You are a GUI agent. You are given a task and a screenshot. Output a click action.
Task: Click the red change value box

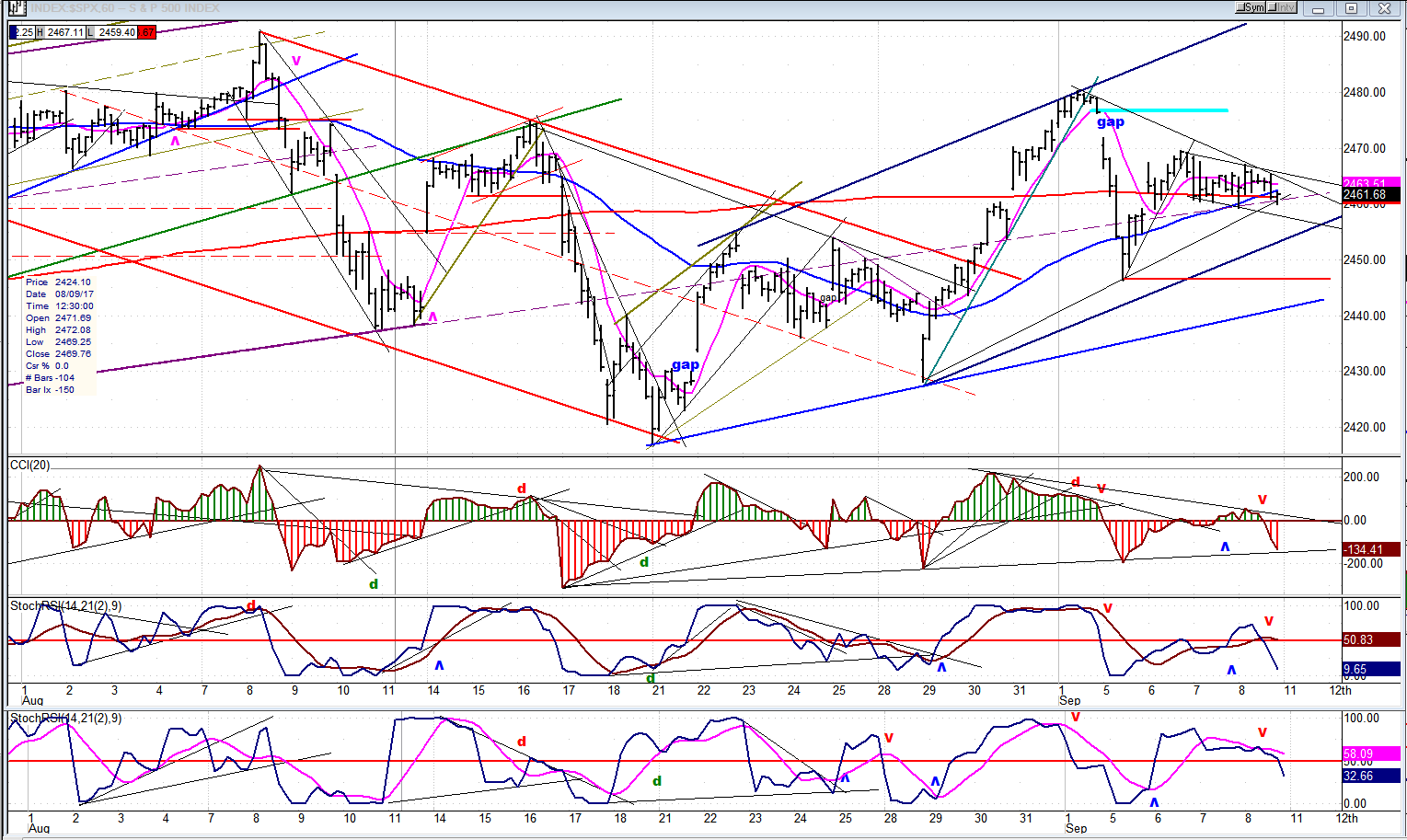coord(147,32)
